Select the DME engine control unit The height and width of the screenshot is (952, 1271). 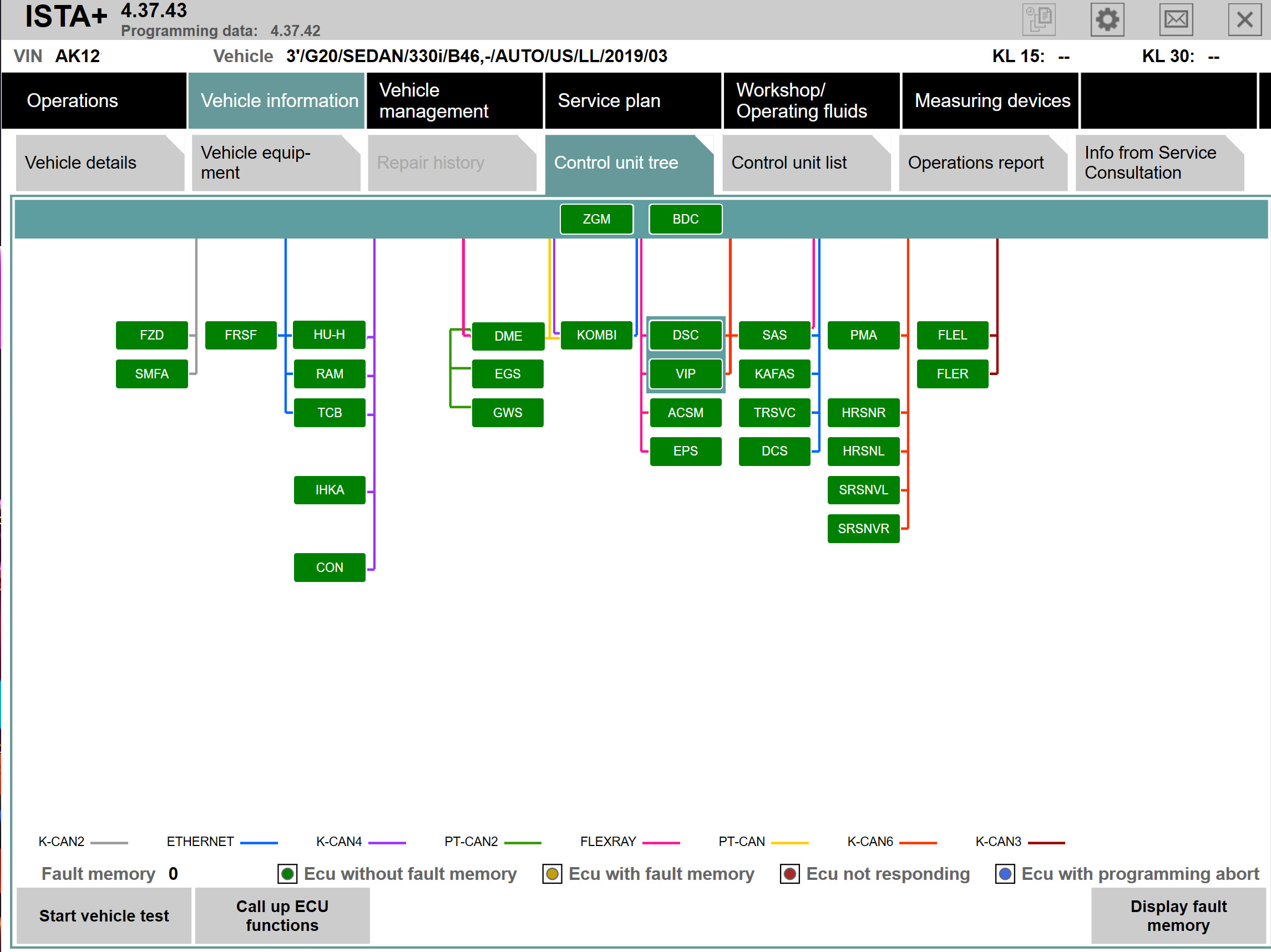[508, 336]
